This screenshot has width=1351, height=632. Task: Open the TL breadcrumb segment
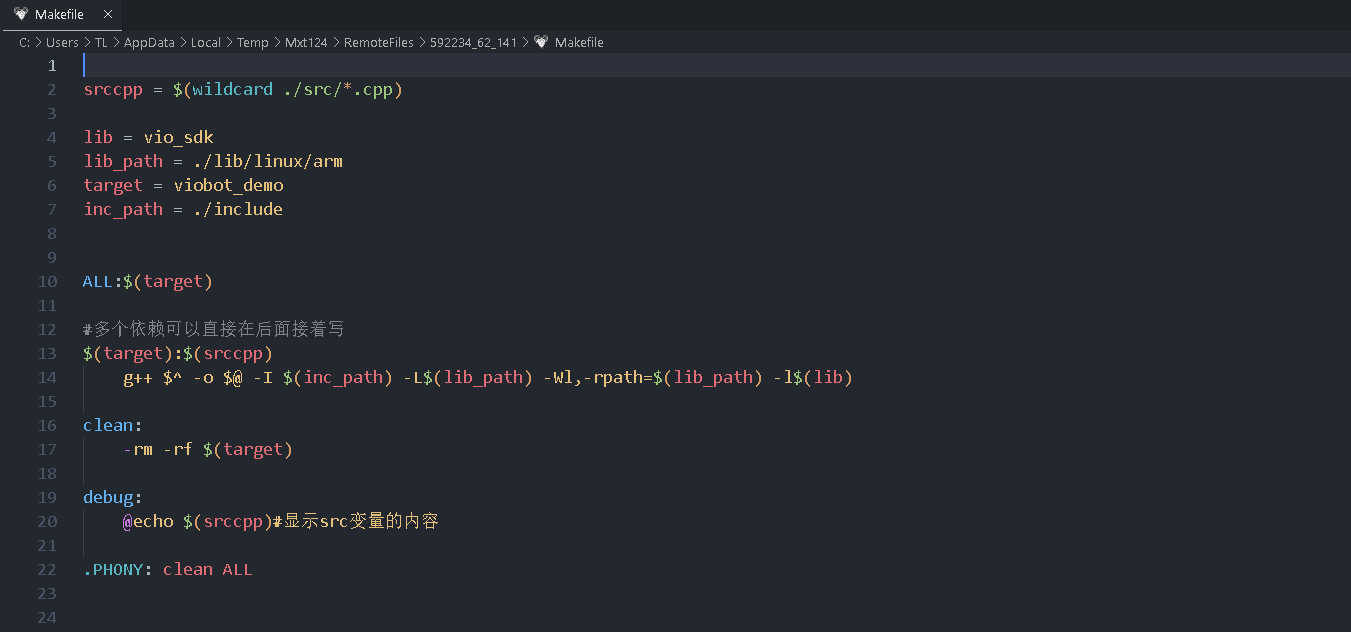[x=101, y=43]
